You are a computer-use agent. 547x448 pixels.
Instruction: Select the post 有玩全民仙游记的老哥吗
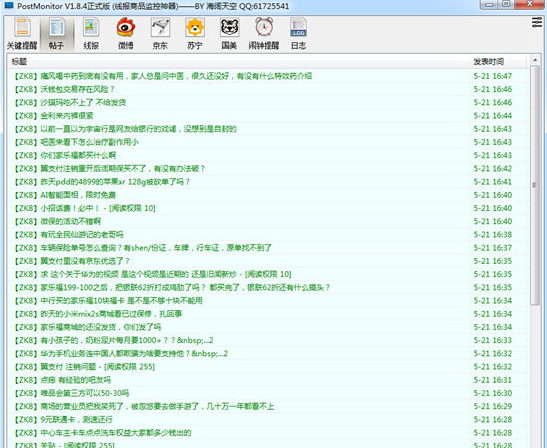point(68,234)
